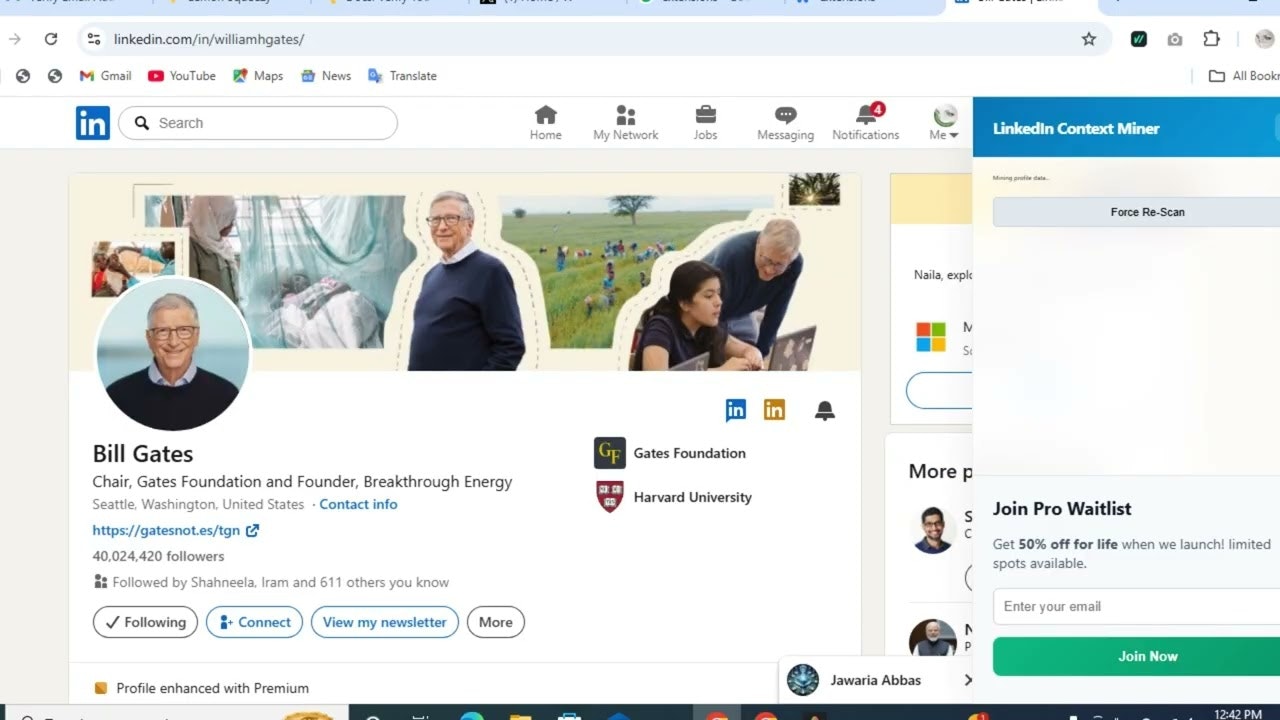Open the YouTube bookmark
This screenshot has width=1280, height=720.
coord(182,76)
